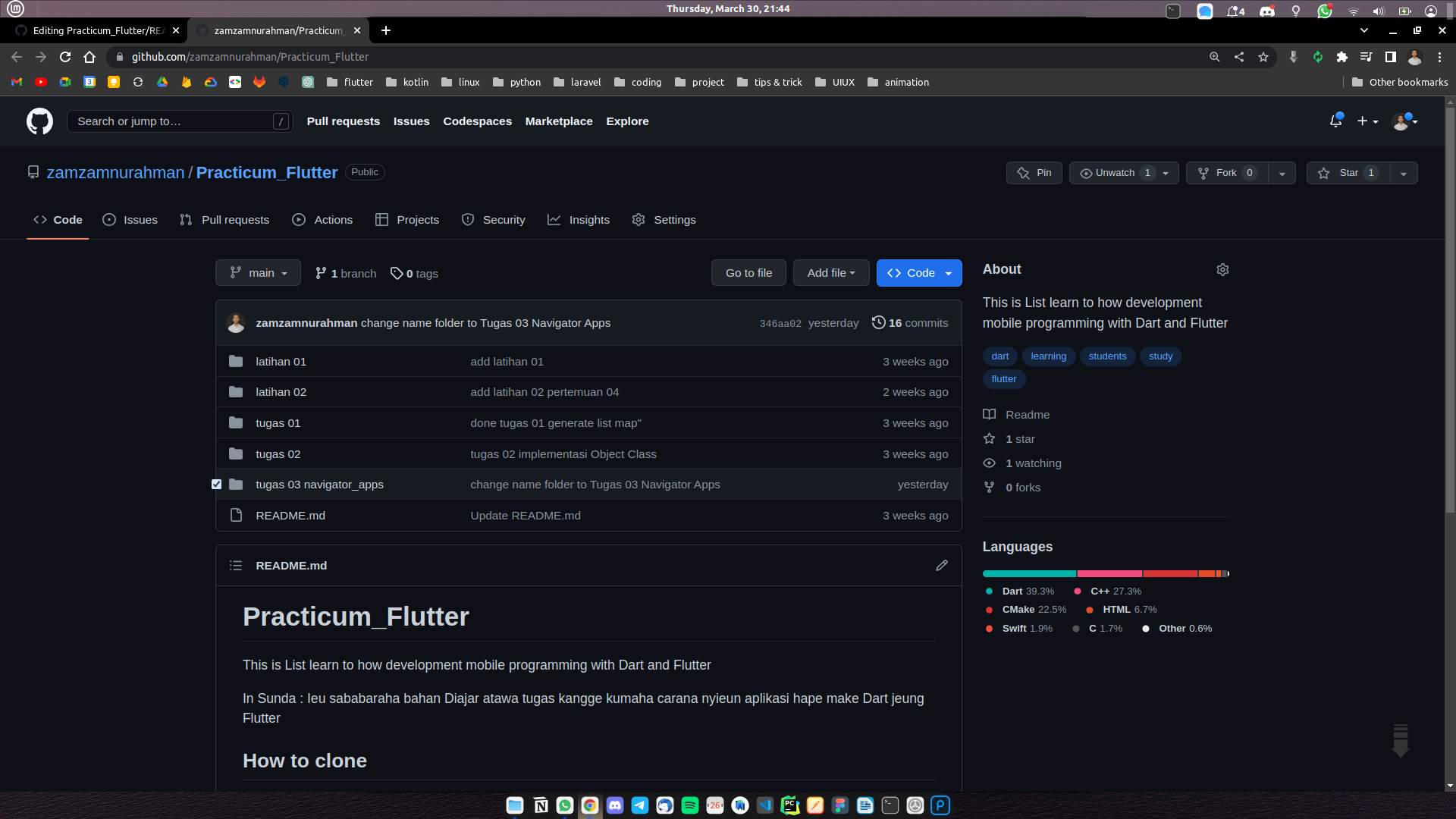Open the notifications bell

click(1335, 121)
